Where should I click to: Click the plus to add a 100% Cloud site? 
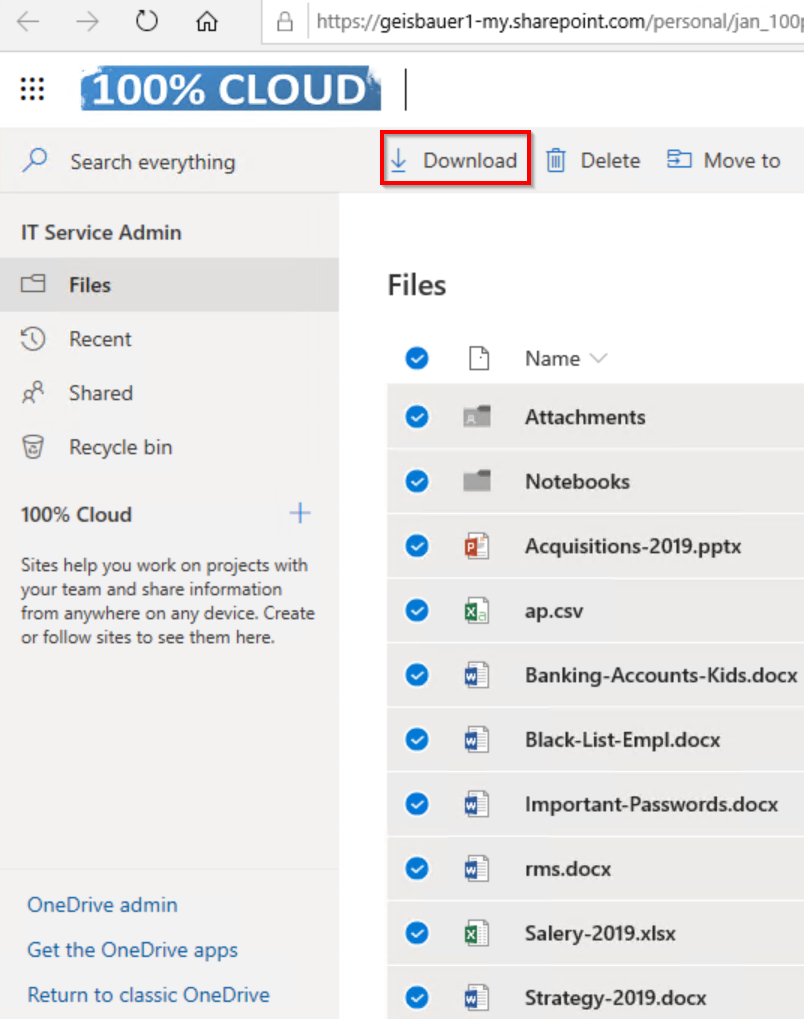click(300, 514)
